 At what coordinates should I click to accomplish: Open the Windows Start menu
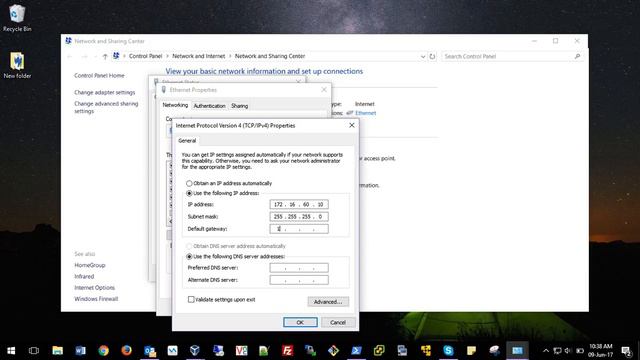(11, 351)
